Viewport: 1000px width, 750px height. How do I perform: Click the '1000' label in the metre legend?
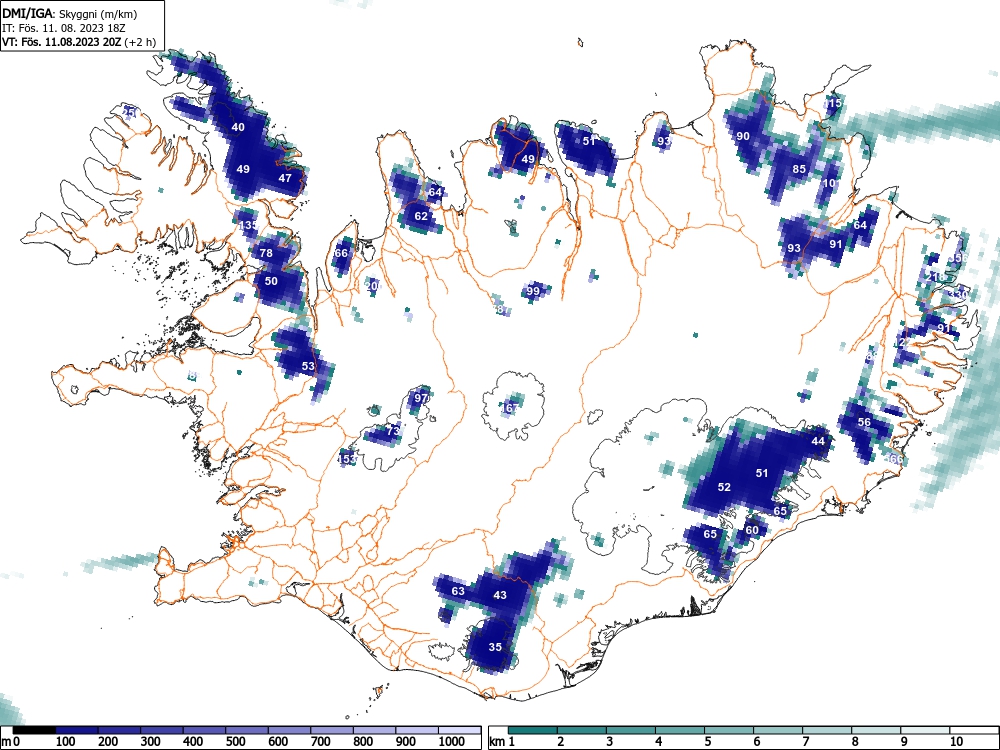[x=452, y=741]
